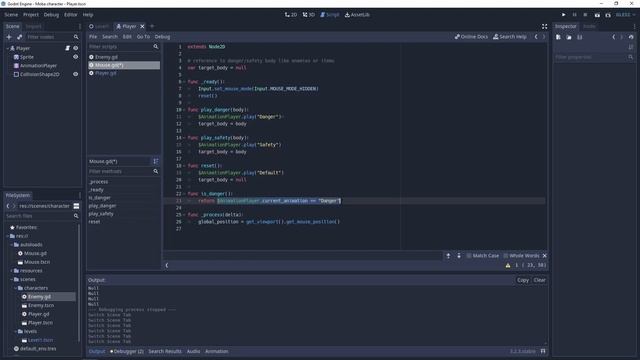
Task: Go to the previous edited script location
Action: tap(536, 37)
